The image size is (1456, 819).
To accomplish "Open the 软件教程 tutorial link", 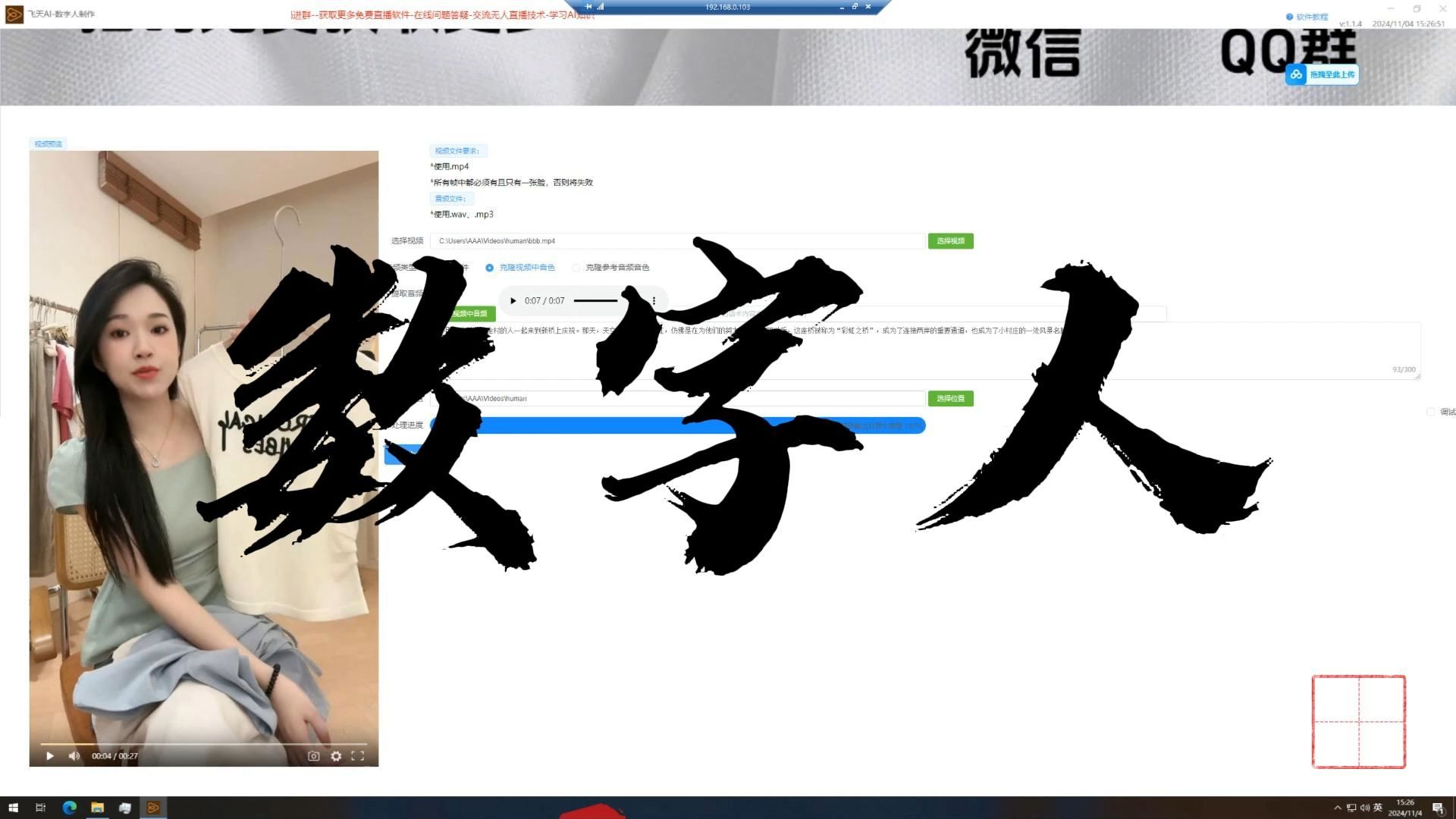I will click(x=1307, y=17).
